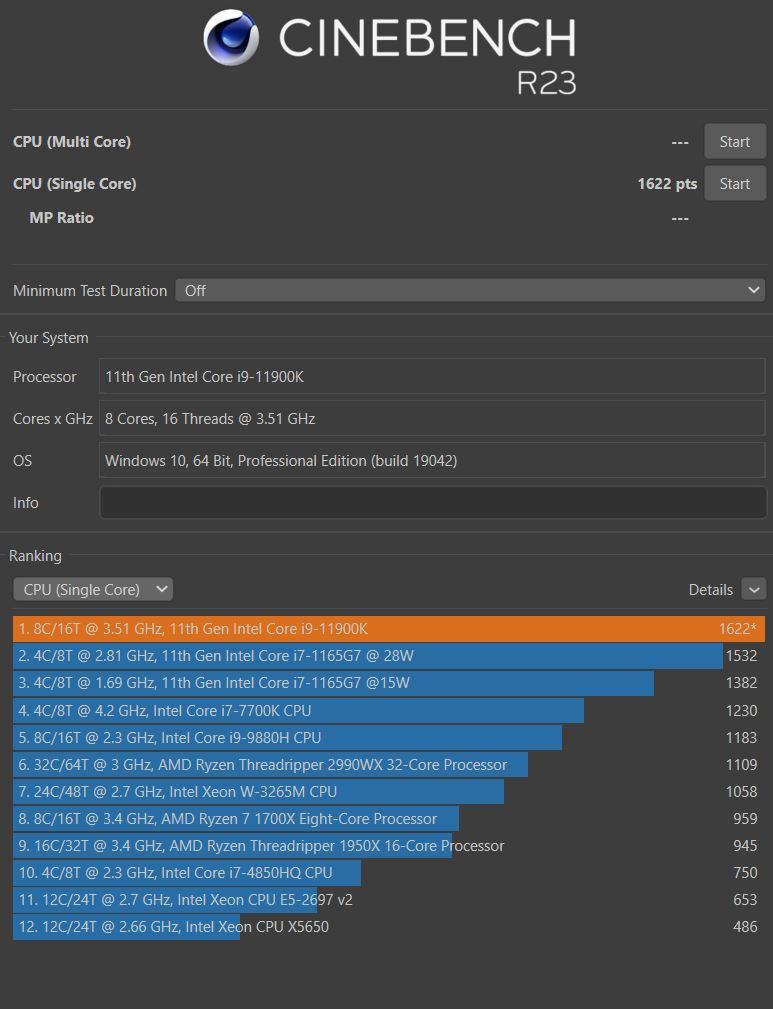Select ranking row Intel Core i7-4850HQ CPU

[x=389, y=873]
